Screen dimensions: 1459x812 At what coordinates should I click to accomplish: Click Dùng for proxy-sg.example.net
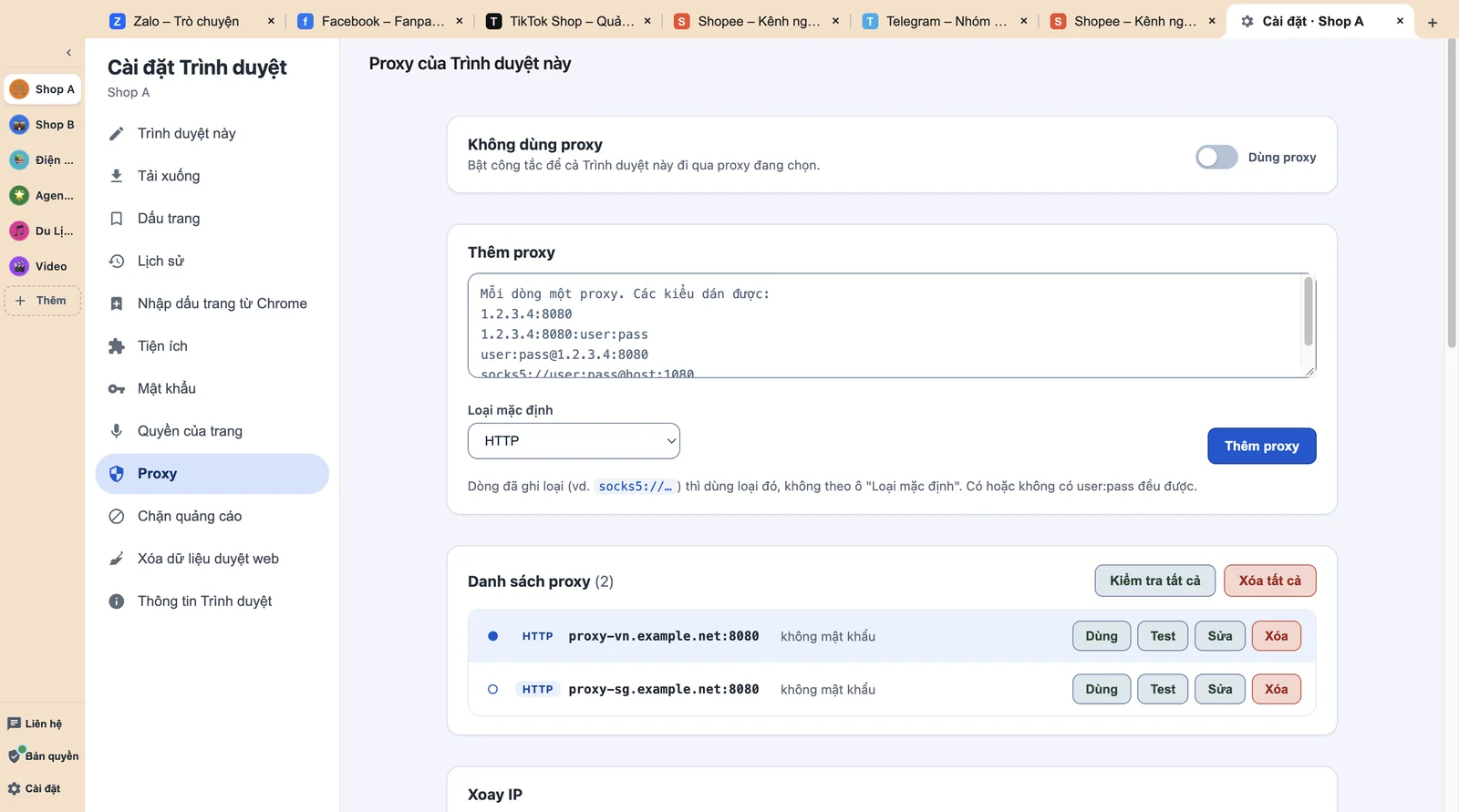click(x=1102, y=689)
